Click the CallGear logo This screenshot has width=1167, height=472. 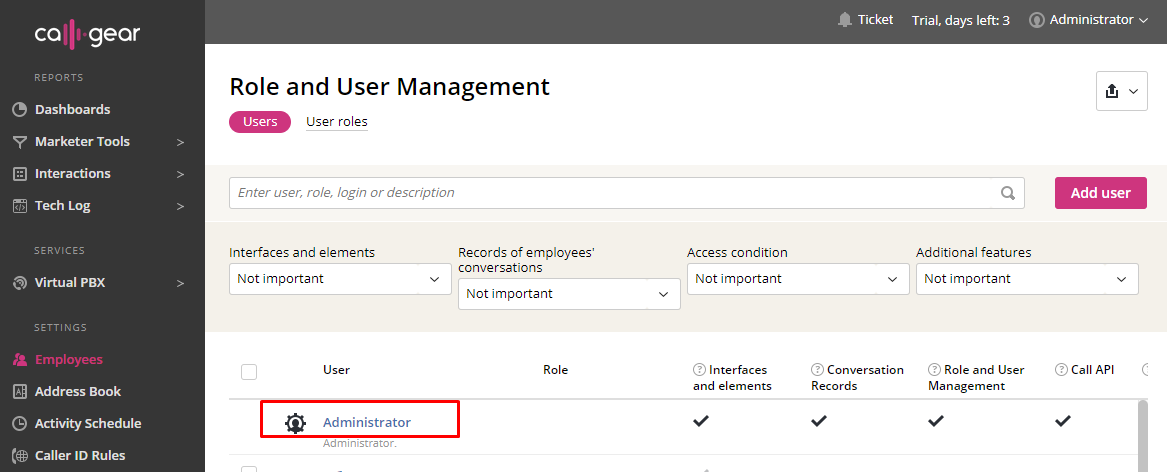(87, 35)
